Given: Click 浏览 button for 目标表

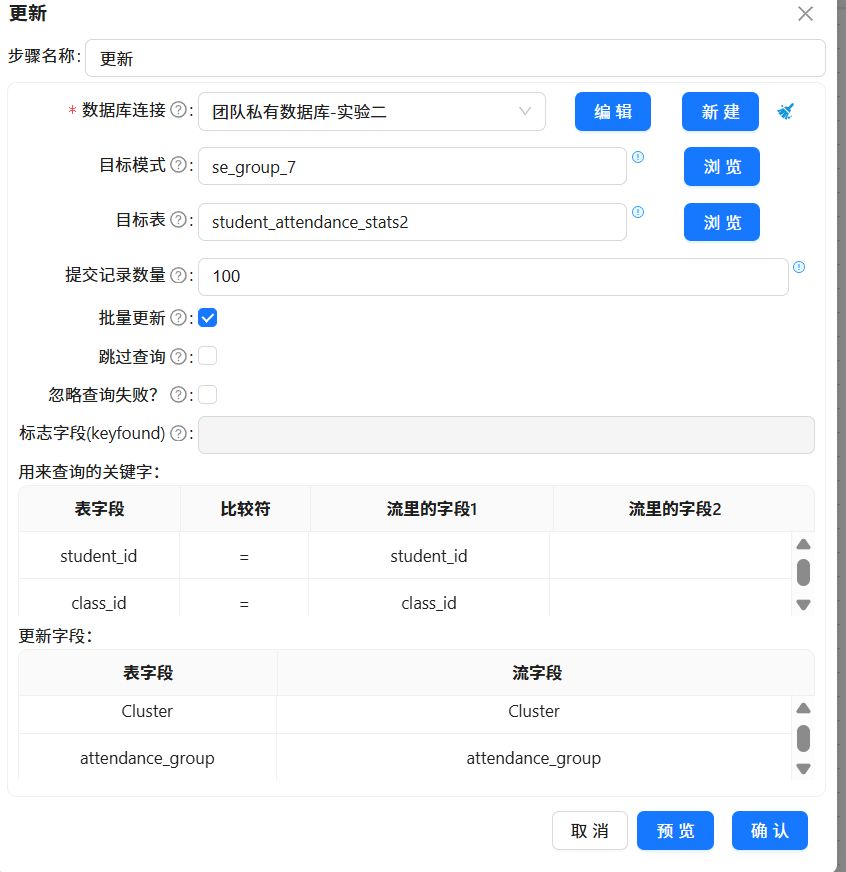Looking at the screenshot, I should [721, 222].
